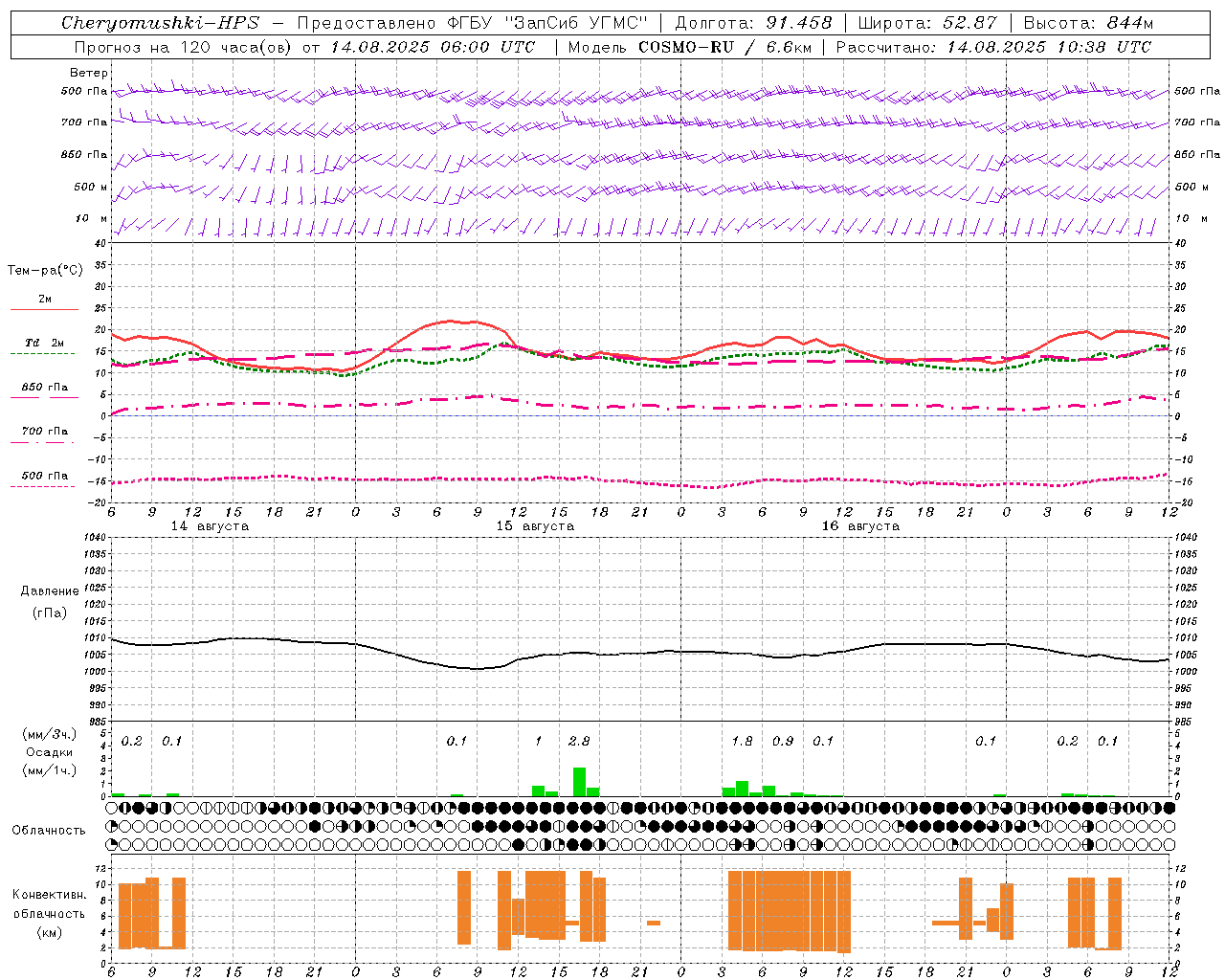The image size is (1225, 980).
Task: Click the station name "Cheryomushki-HPS" in header
Action: [x=160, y=23]
